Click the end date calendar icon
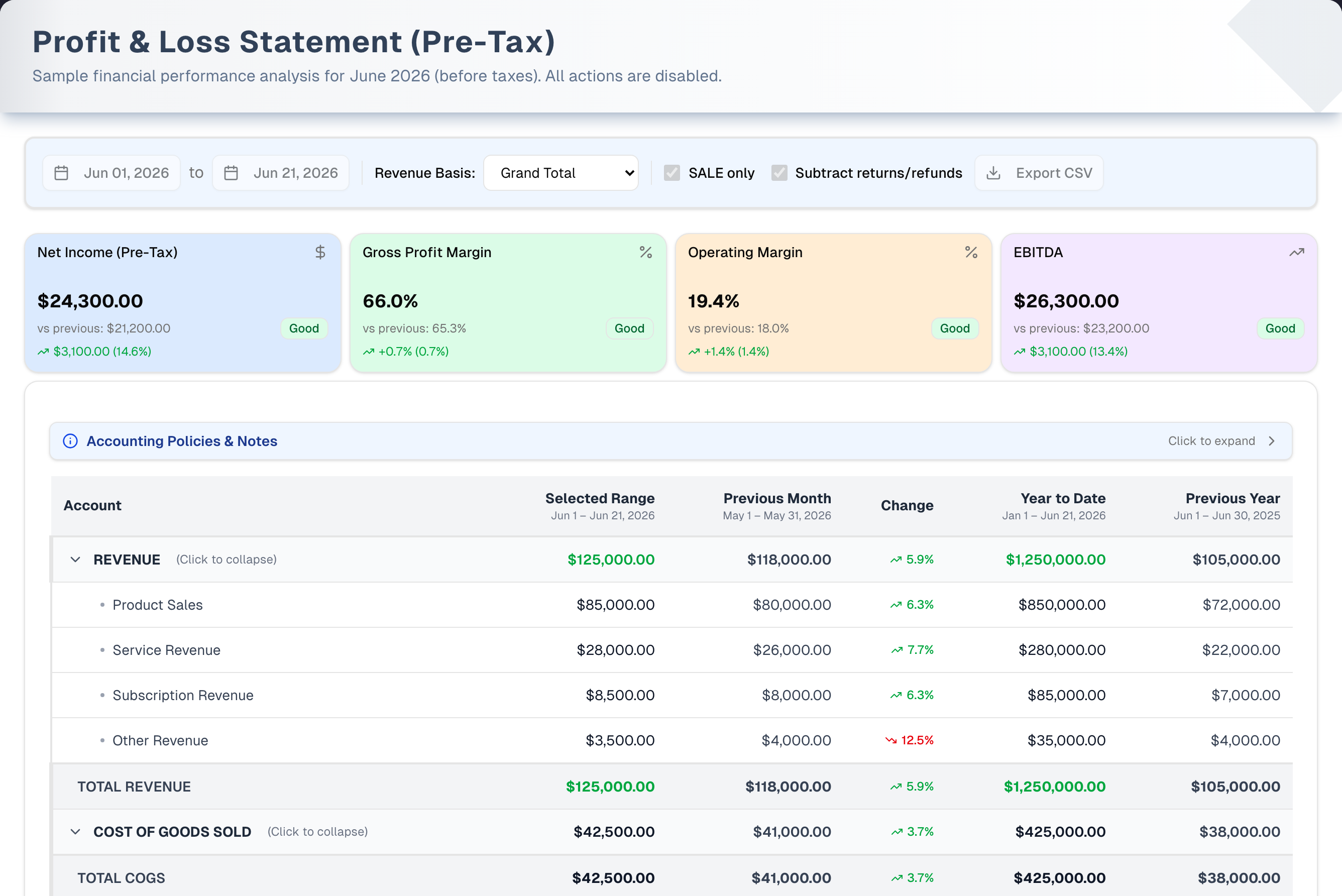This screenshot has width=1342, height=896. [231, 173]
